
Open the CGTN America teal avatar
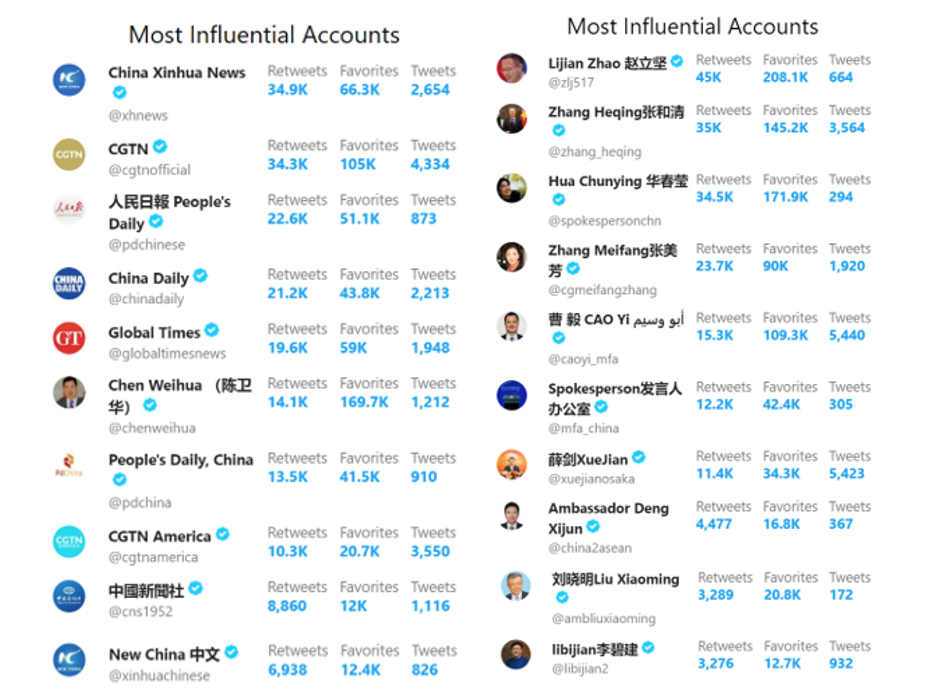pyautogui.click(x=69, y=541)
